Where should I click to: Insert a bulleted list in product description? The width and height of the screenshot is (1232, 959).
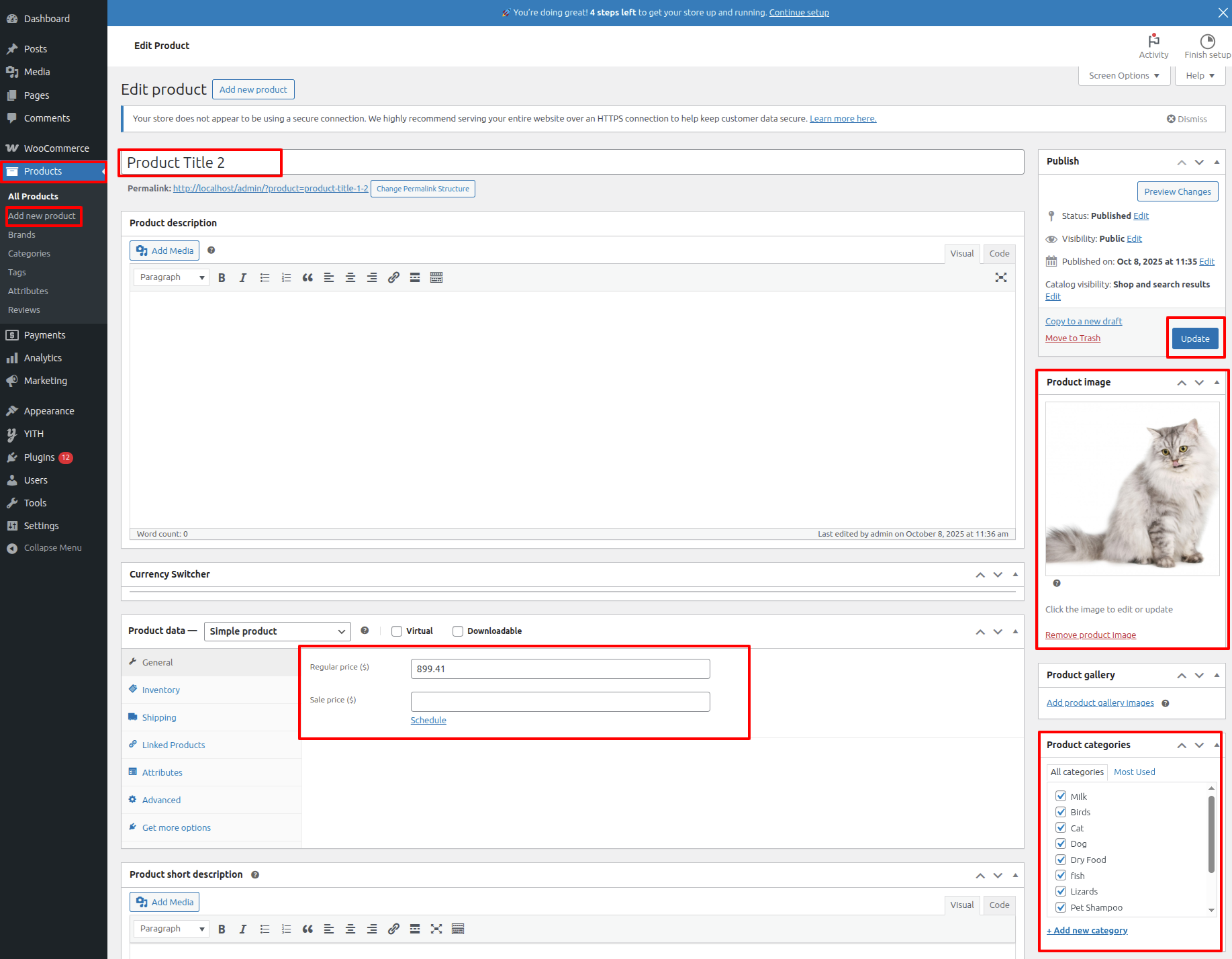[x=265, y=278]
